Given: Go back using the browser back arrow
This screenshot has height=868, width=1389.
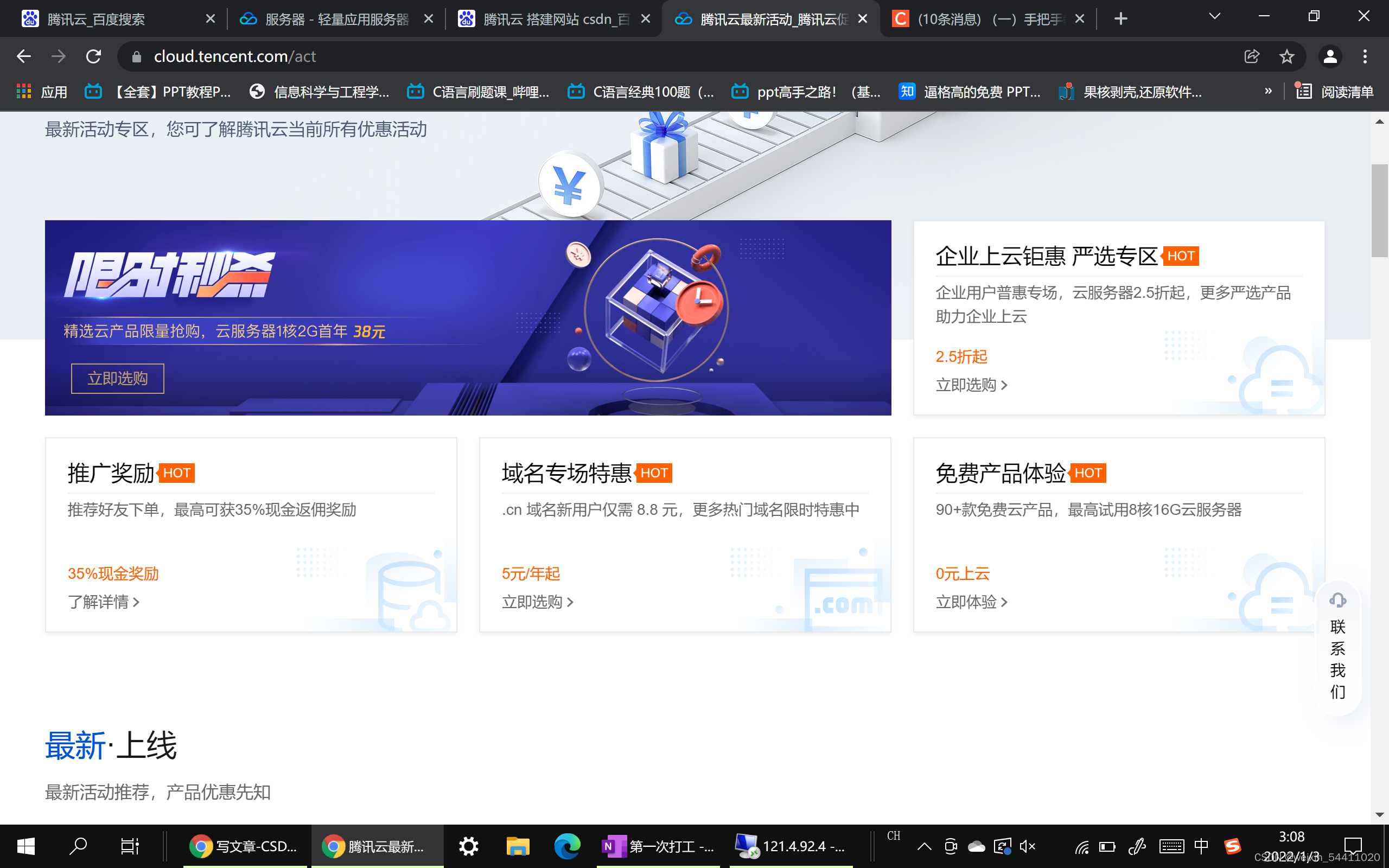Looking at the screenshot, I should (23, 56).
